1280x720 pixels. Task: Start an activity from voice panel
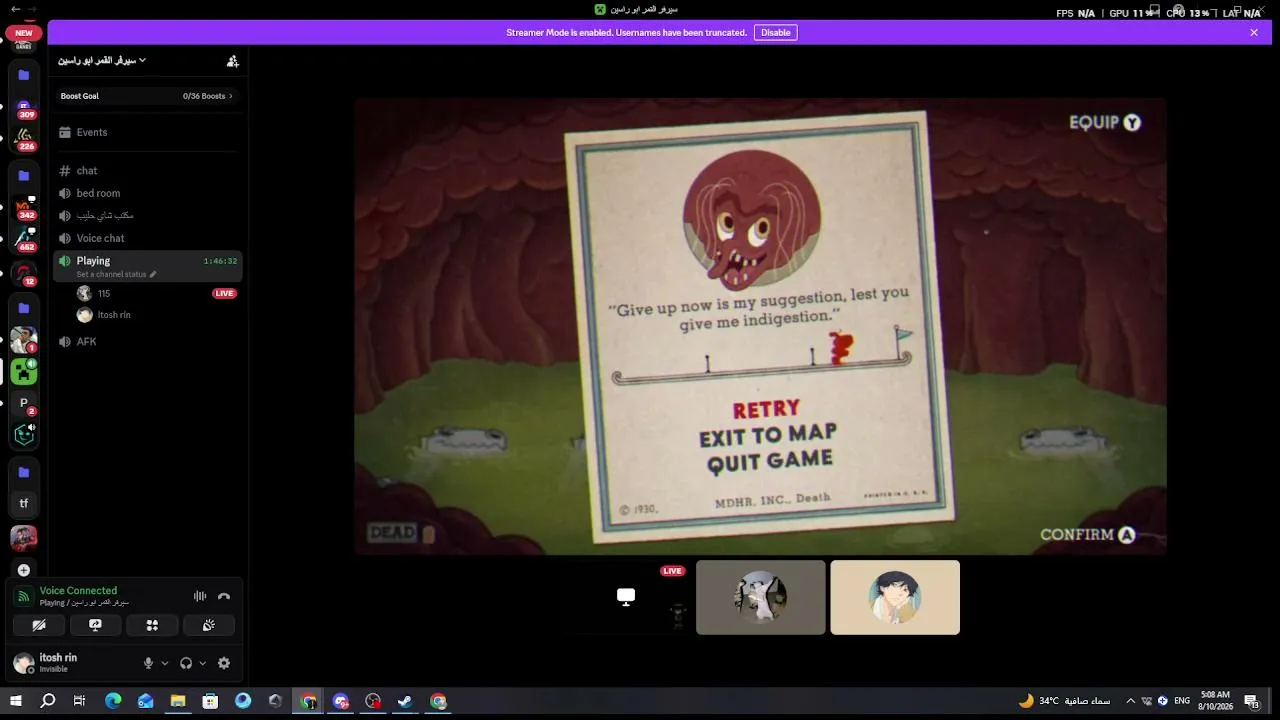click(x=152, y=625)
